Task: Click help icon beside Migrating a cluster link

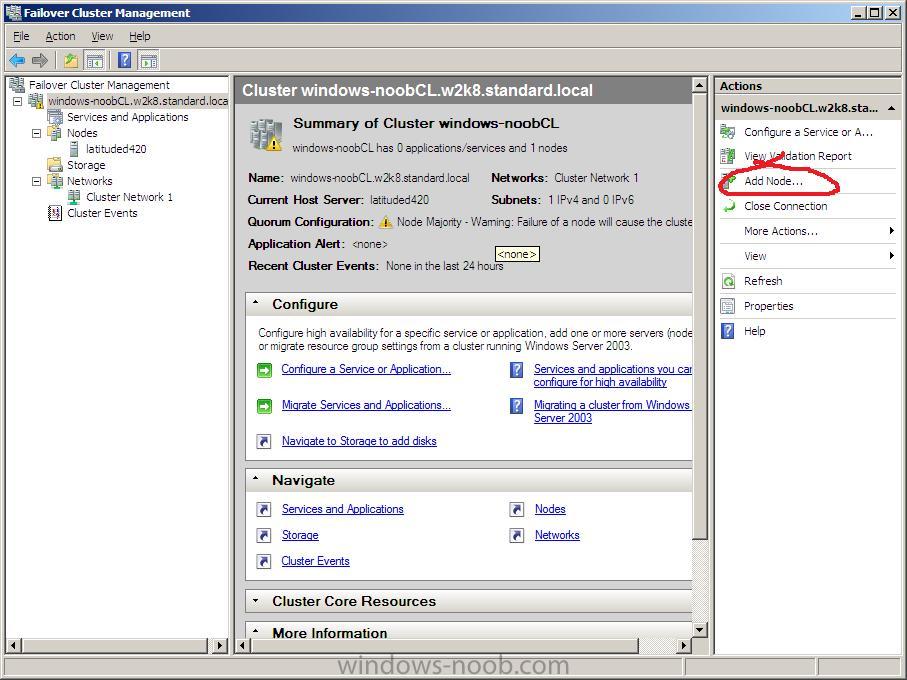Action: pyautogui.click(x=517, y=406)
